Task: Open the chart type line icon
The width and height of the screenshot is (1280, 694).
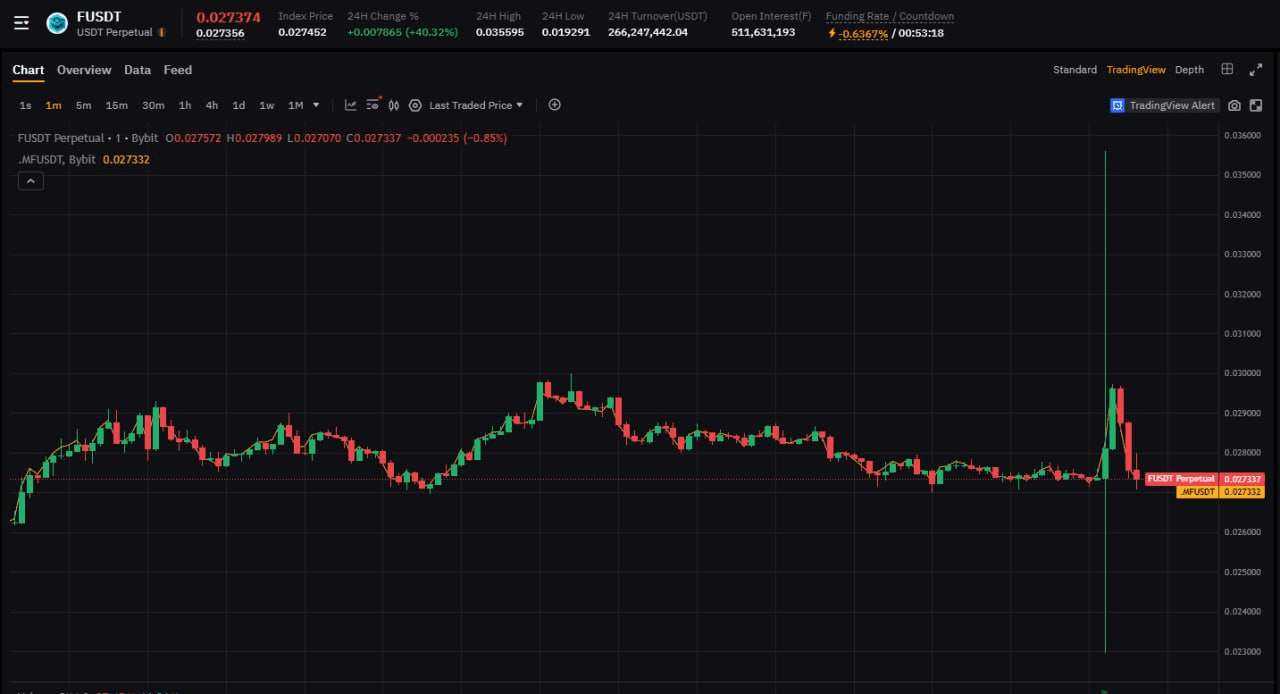Action: point(351,105)
